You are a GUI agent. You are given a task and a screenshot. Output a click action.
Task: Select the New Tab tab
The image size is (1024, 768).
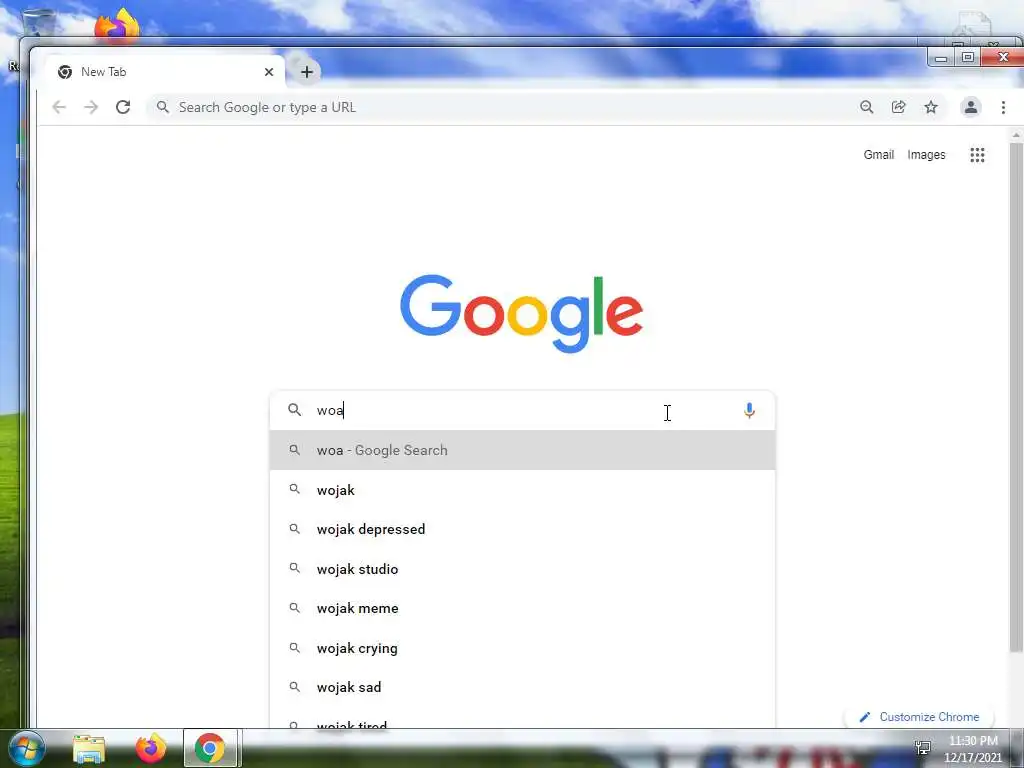point(165,72)
